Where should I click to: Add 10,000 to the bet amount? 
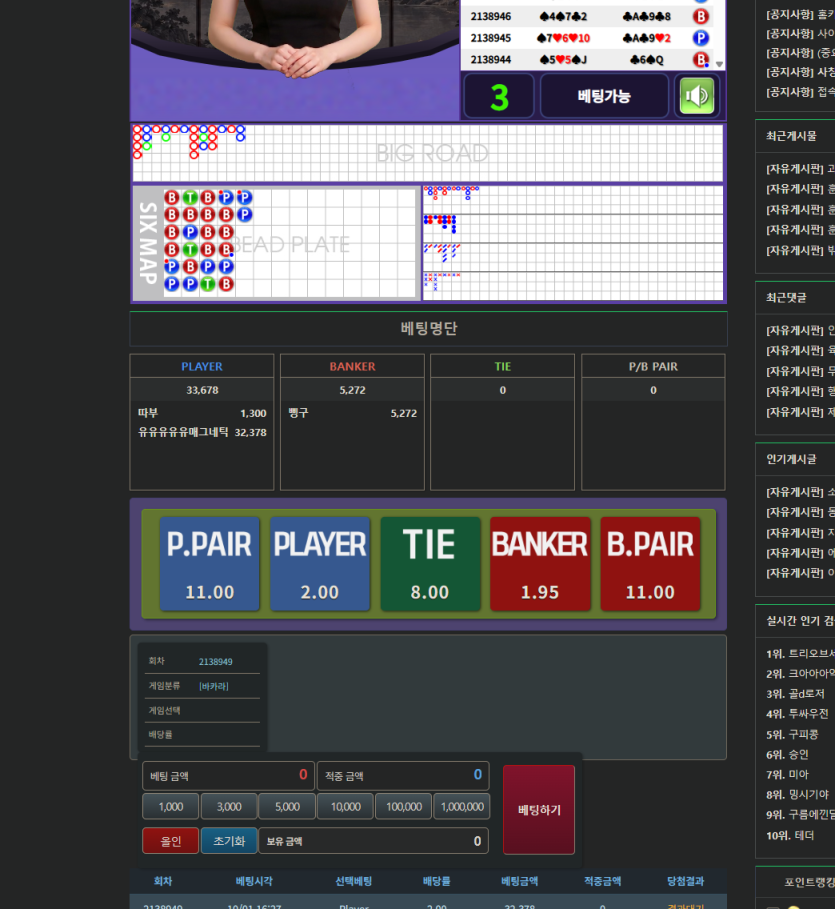pyautogui.click(x=346, y=806)
